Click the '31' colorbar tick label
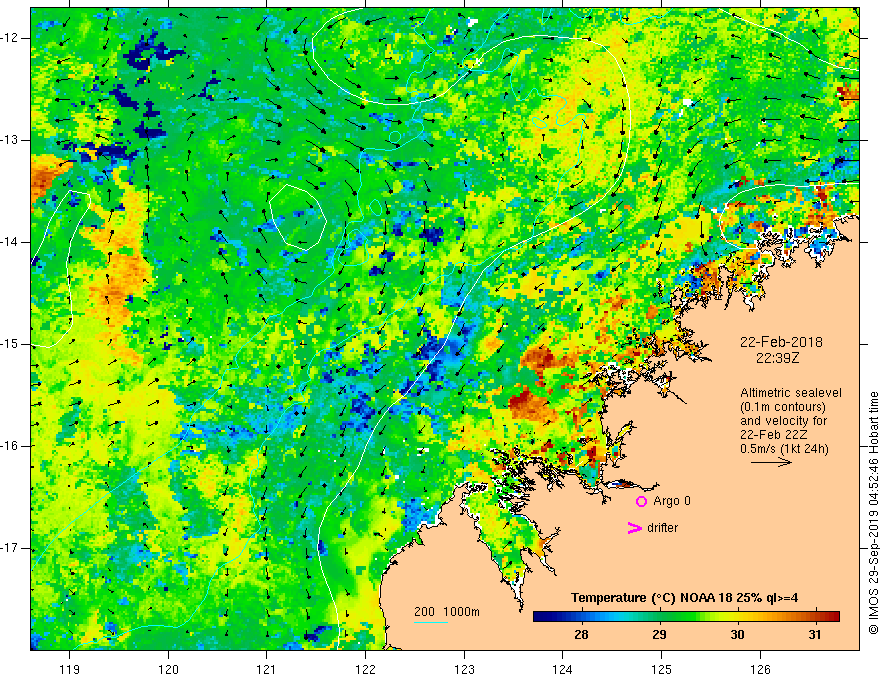Viewport: 880px width, 680px height. coord(815,635)
